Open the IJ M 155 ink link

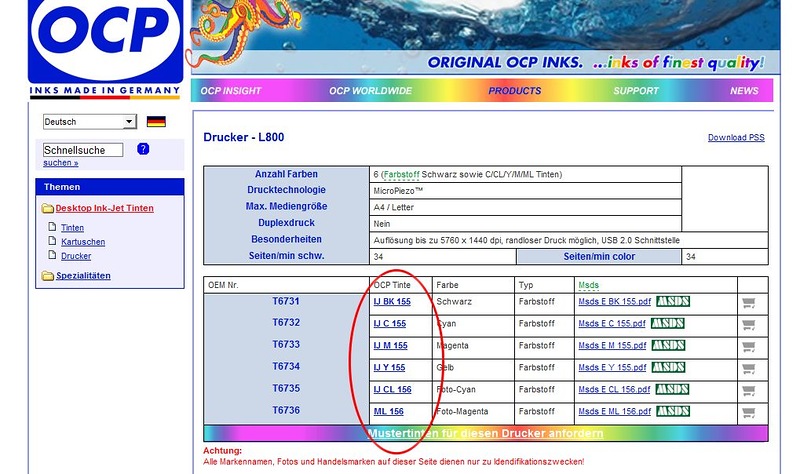click(390, 345)
